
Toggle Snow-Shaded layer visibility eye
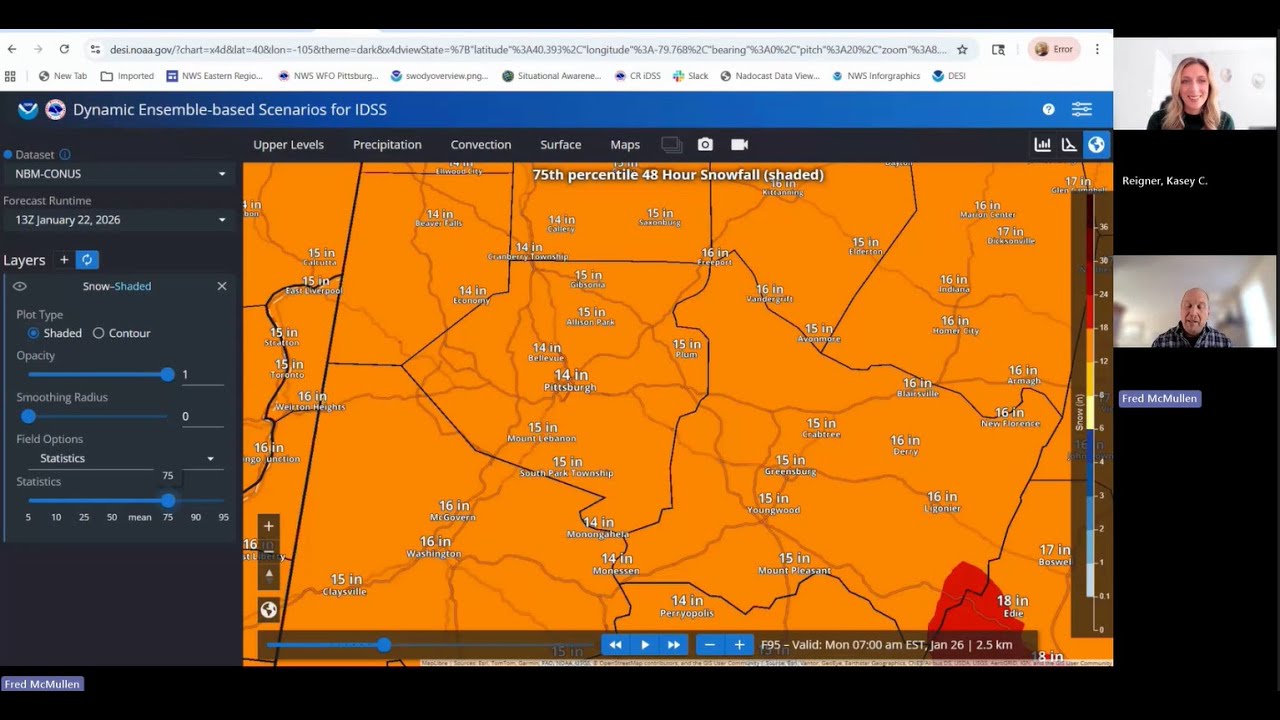click(x=20, y=286)
